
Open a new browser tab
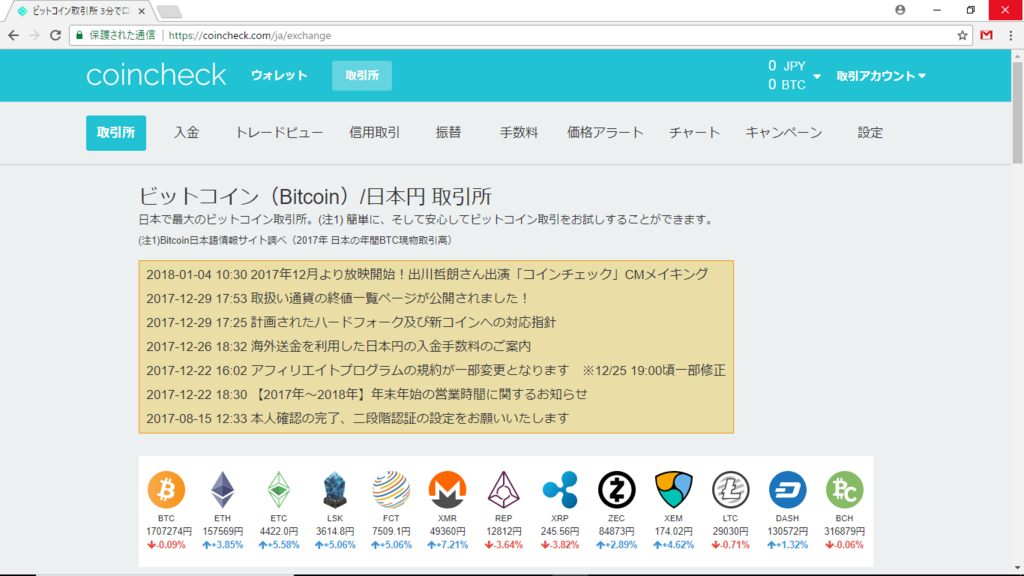(169, 12)
